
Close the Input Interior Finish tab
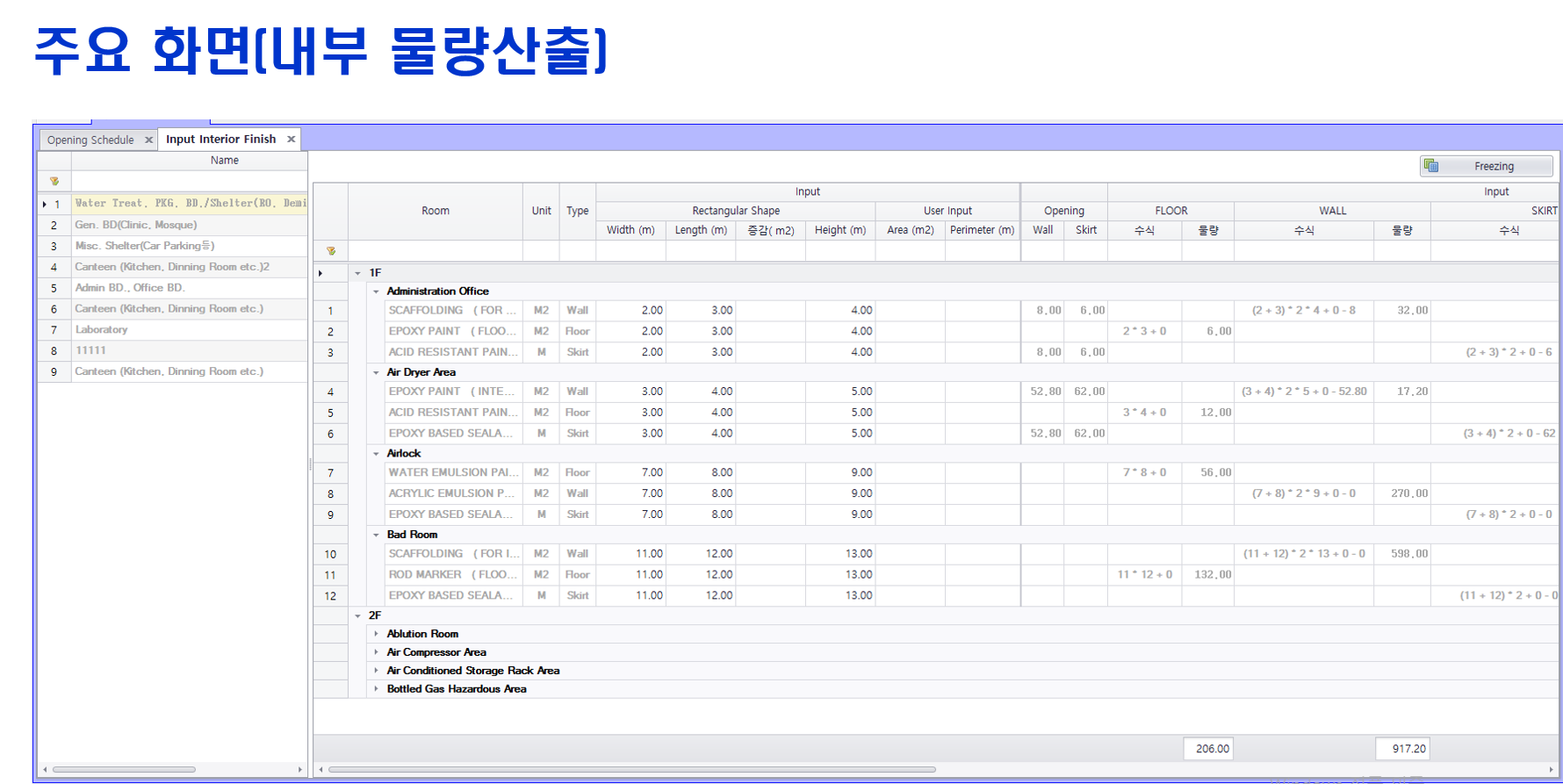click(291, 139)
